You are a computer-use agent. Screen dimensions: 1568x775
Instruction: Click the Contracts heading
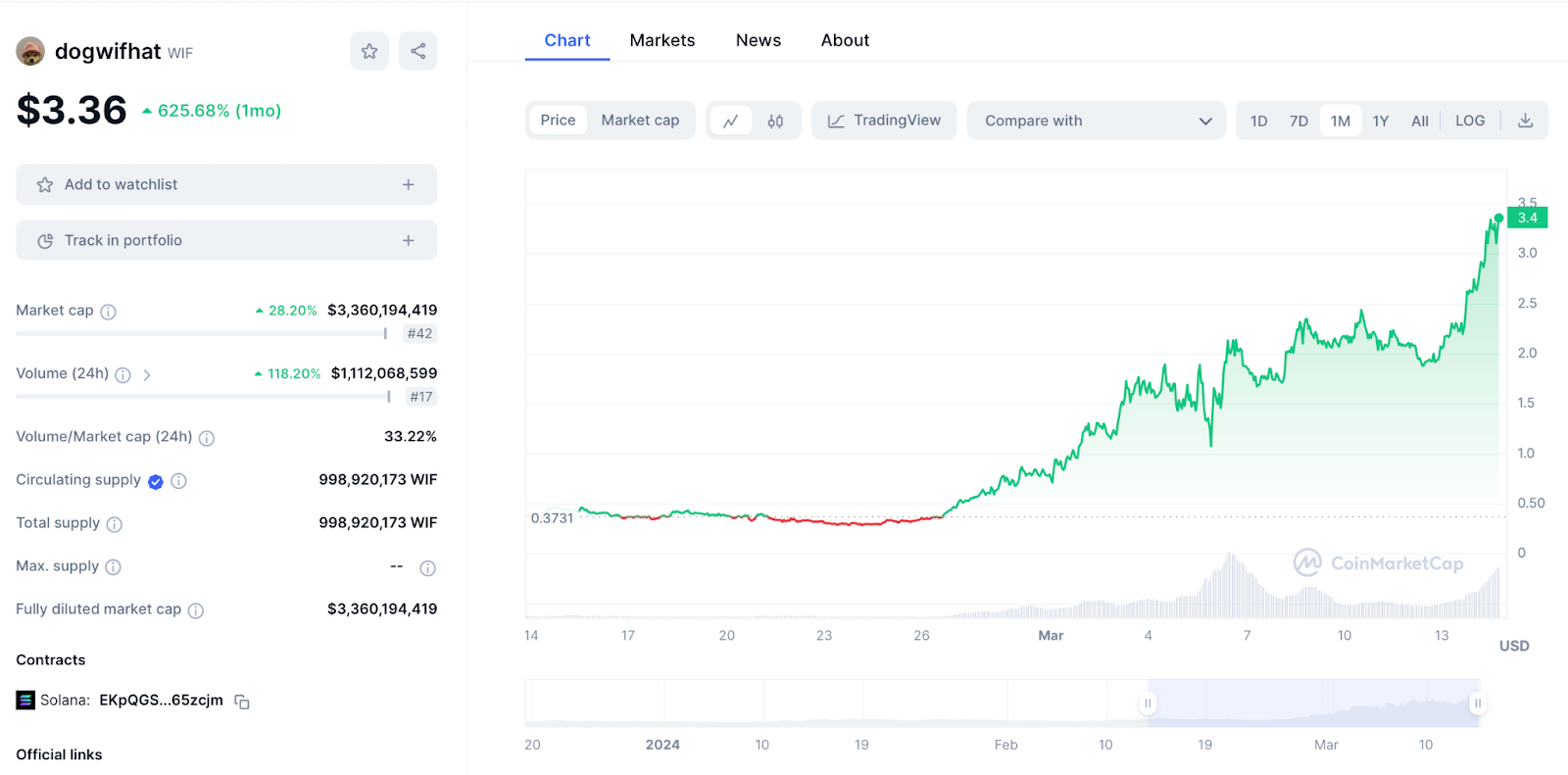tap(51, 660)
